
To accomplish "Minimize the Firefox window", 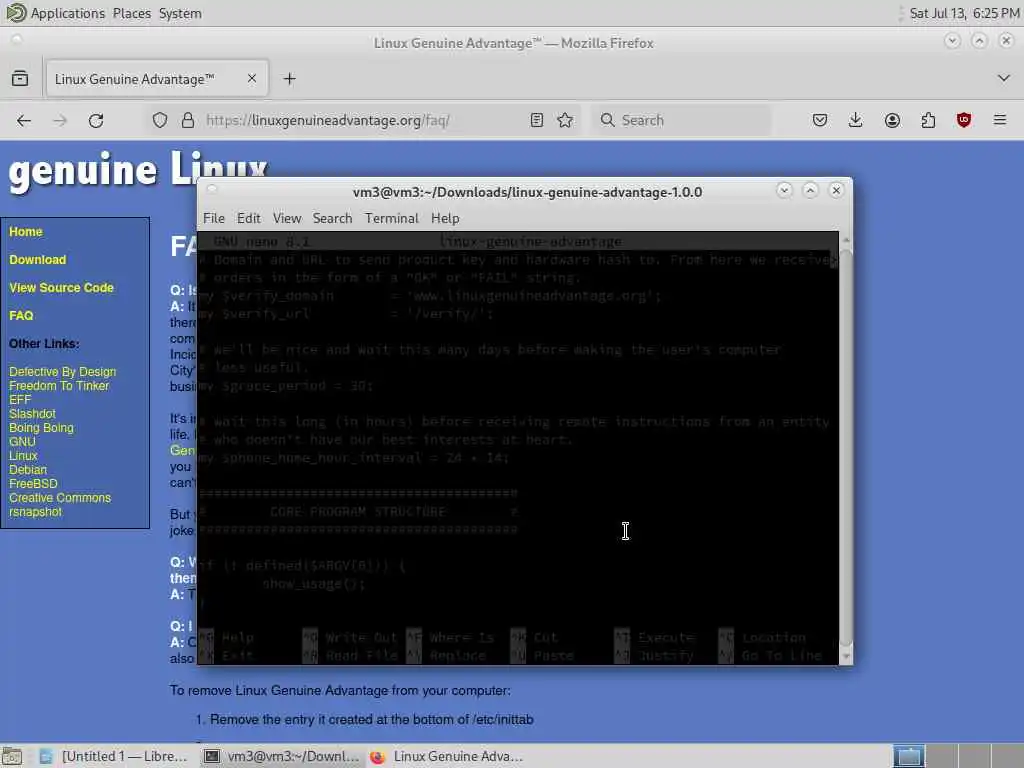I will tap(952, 41).
